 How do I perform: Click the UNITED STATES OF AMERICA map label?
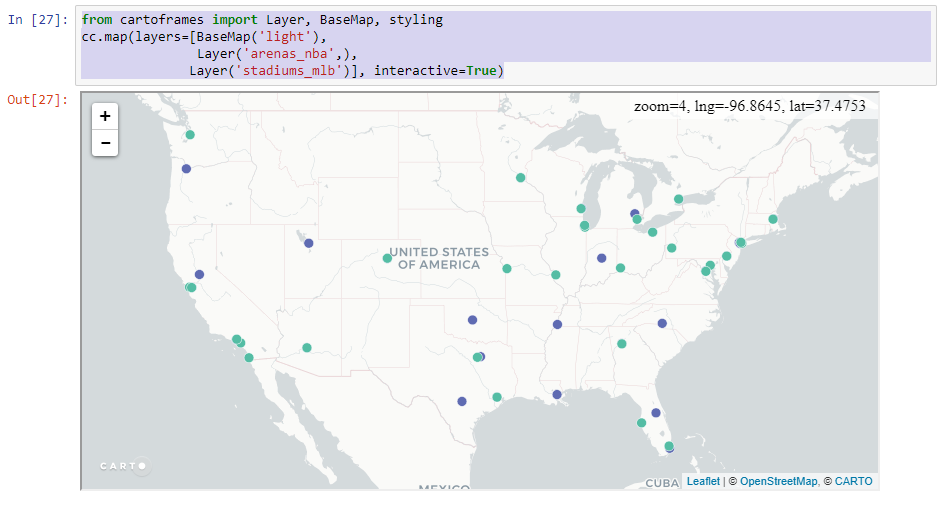pyautogui.click(x=439, y=258)
